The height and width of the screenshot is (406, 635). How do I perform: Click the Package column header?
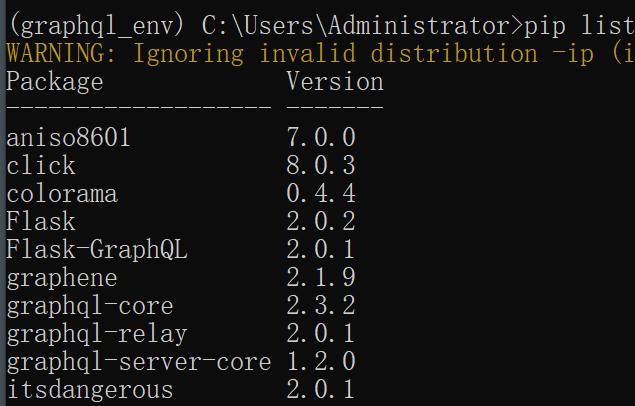coord(55,82)
